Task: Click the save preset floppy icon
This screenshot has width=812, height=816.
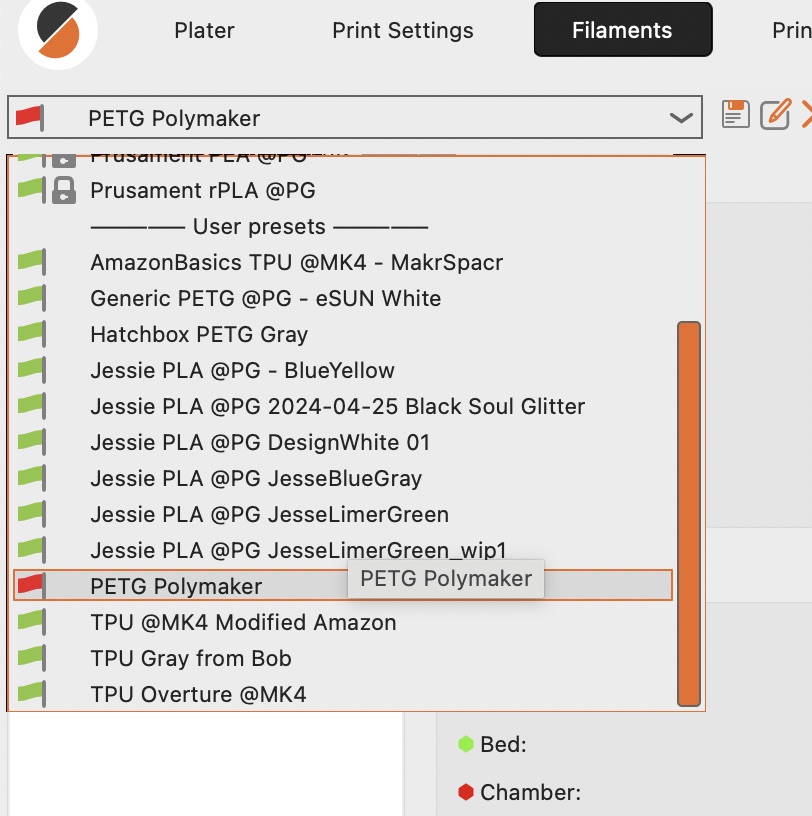Action: tap(735, 114)
